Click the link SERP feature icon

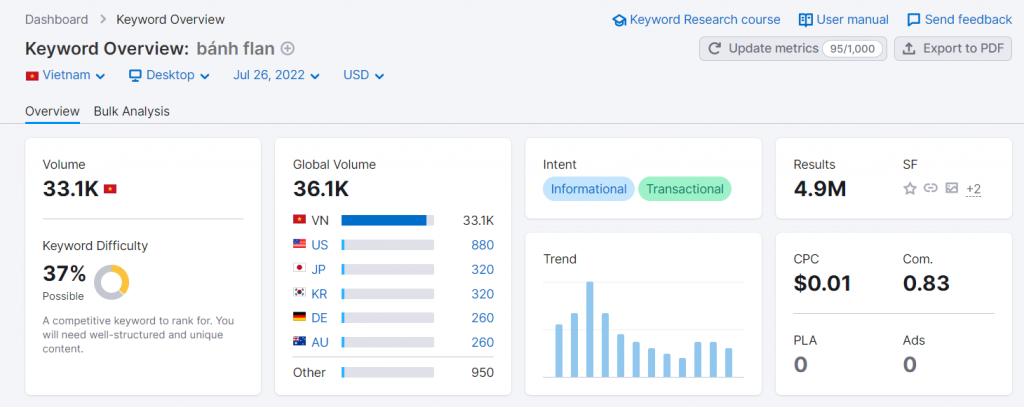931,188
